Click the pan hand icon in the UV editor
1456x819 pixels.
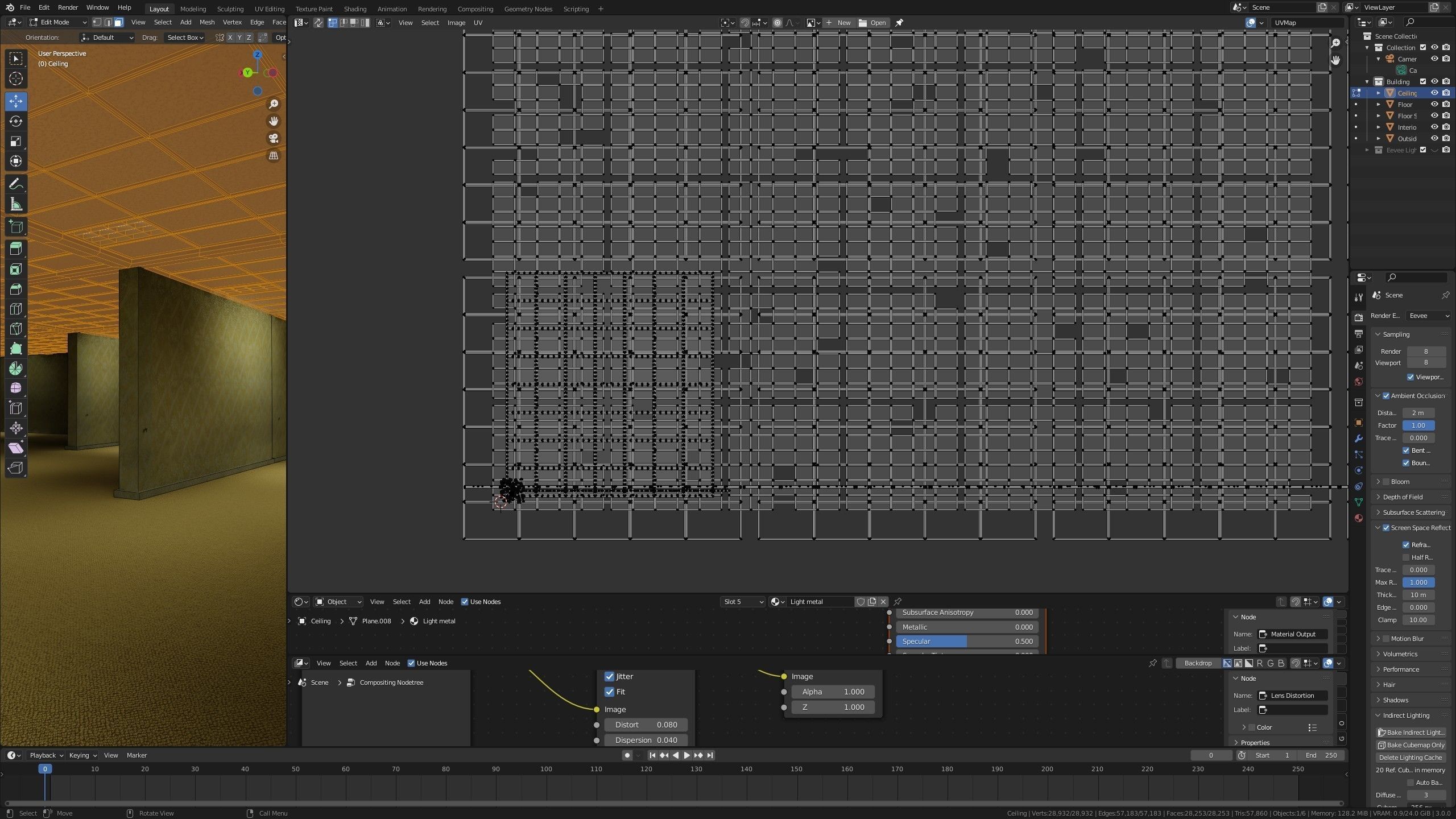click(x=1335, y=60)
